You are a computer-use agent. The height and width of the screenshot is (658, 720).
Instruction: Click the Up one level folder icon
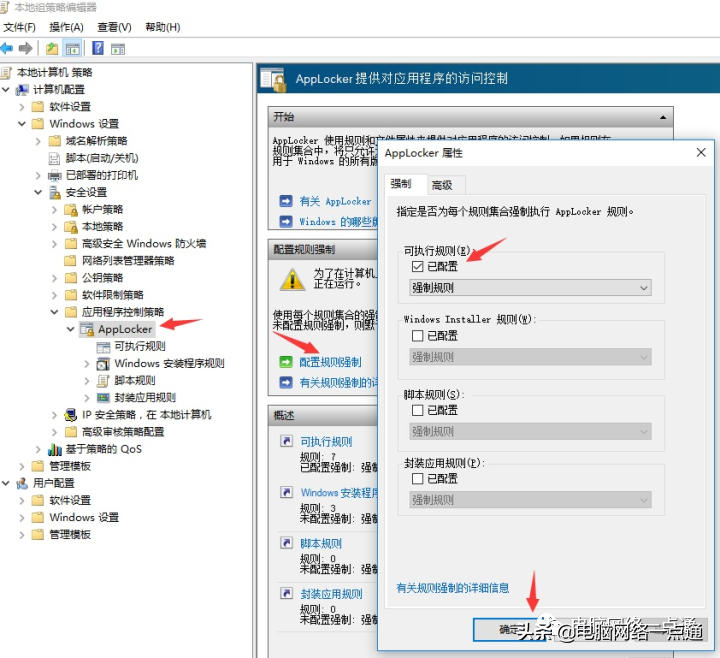[52, 48]
